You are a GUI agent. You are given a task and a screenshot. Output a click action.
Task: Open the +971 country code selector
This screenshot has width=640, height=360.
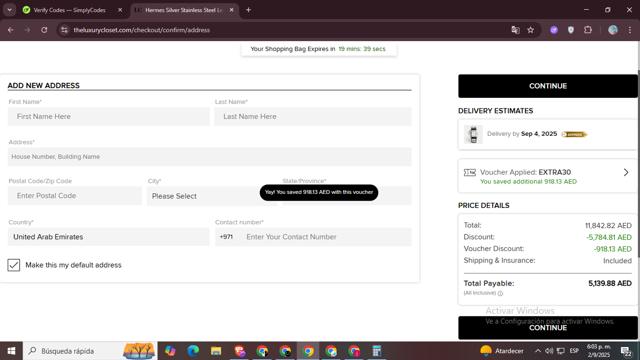pyautogui.click(x=226, y=237)
